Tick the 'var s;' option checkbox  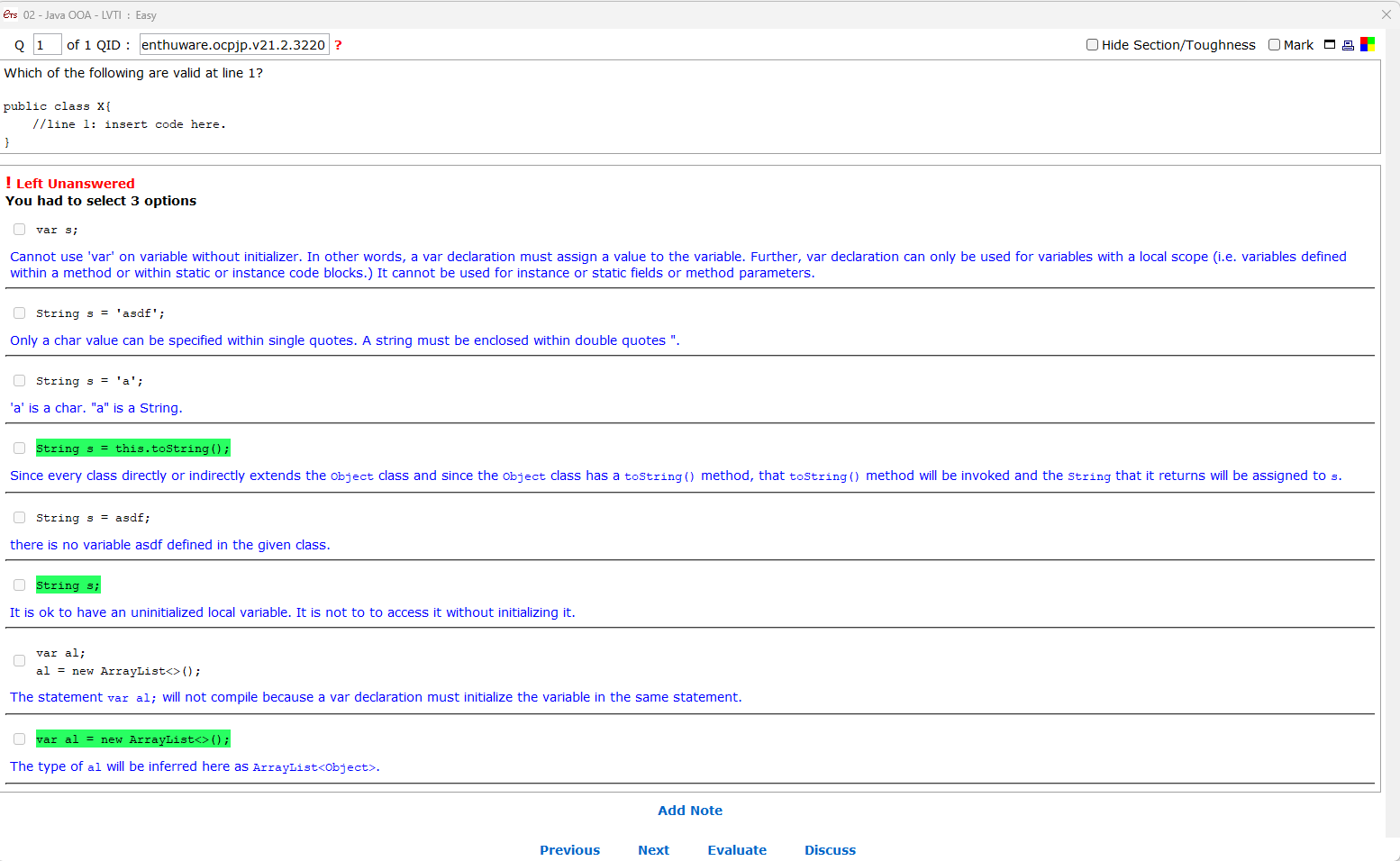[19, 229]
